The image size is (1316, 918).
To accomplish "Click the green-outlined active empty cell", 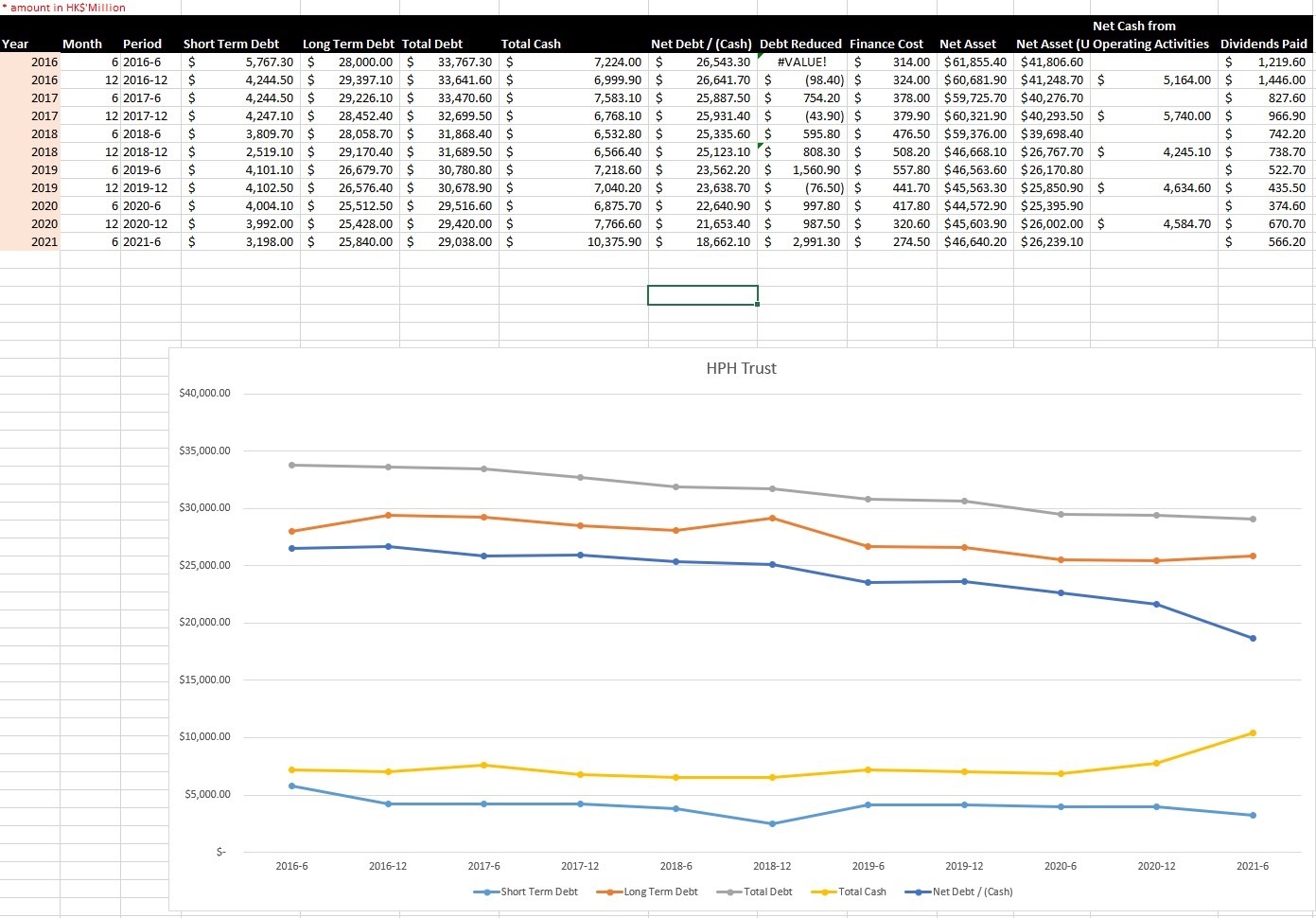I will (x=703, y=295).
